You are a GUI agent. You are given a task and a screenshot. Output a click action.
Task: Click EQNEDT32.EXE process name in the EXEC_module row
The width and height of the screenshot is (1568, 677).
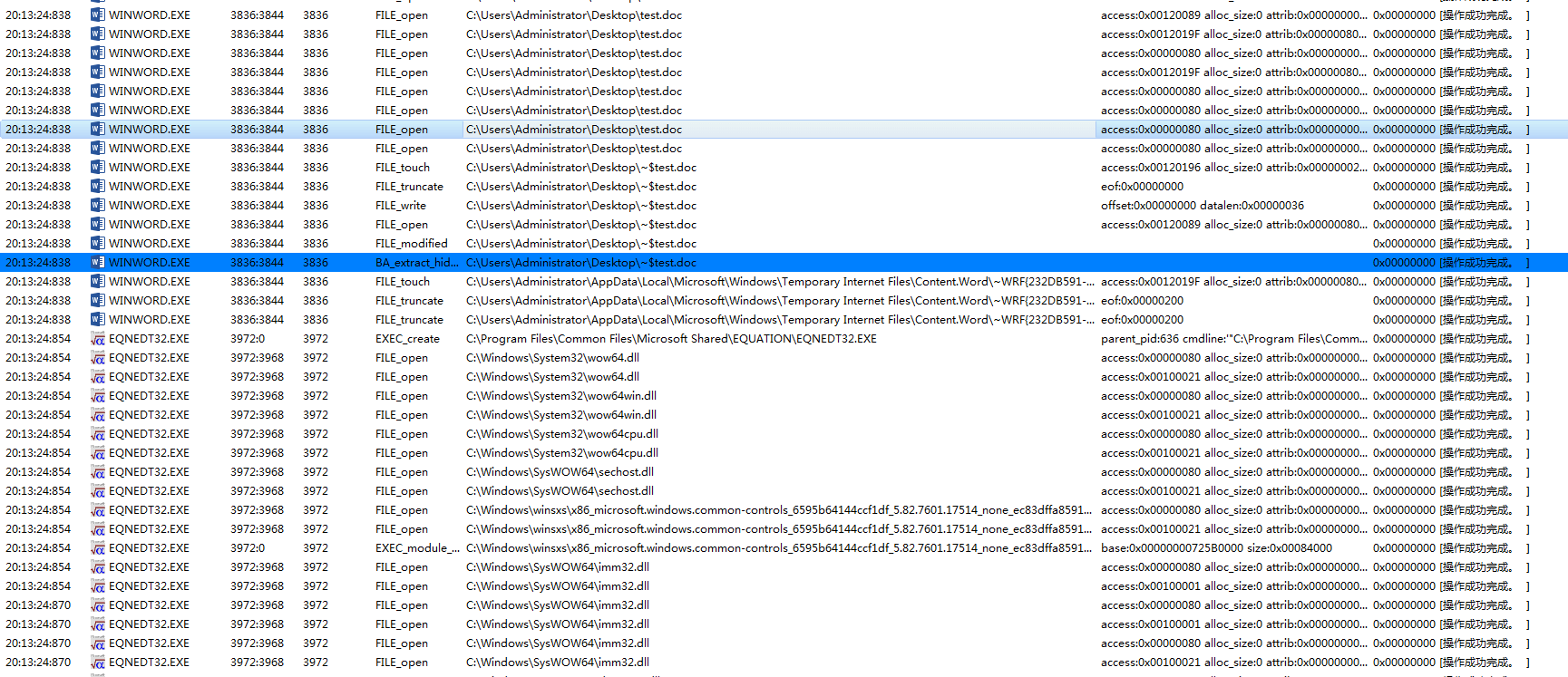(x=150, y=547)
